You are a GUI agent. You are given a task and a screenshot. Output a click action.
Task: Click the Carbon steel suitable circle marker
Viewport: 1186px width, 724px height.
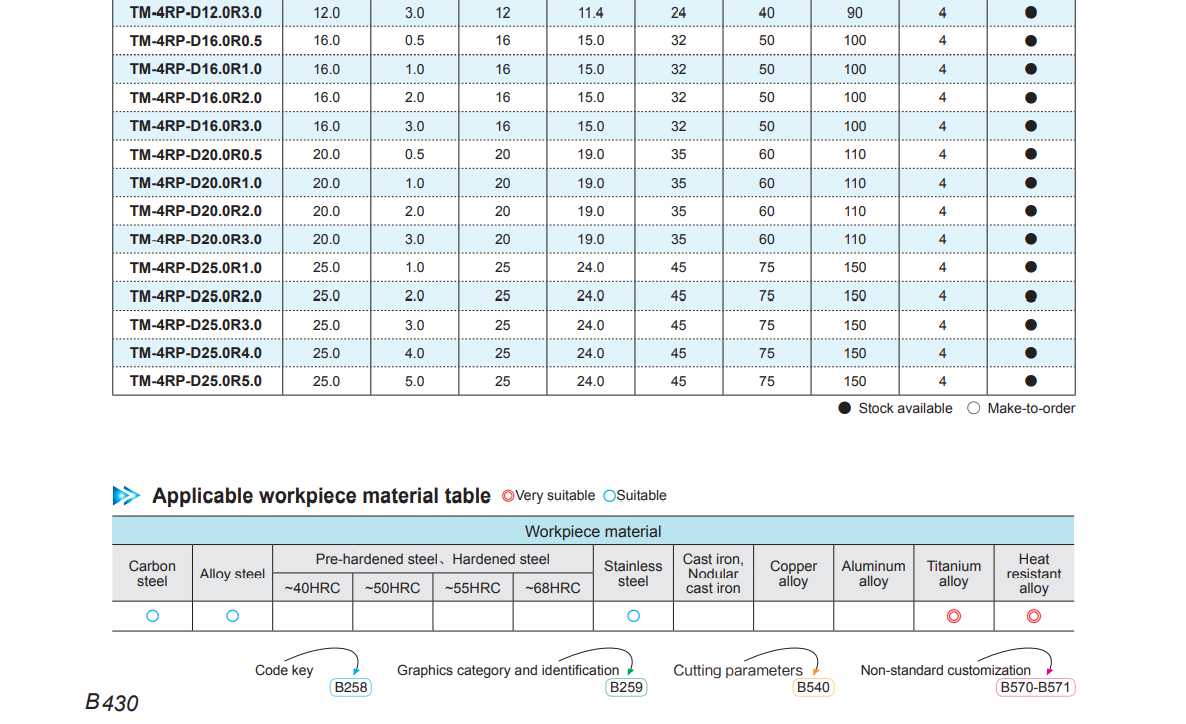(x=152, y=616)
